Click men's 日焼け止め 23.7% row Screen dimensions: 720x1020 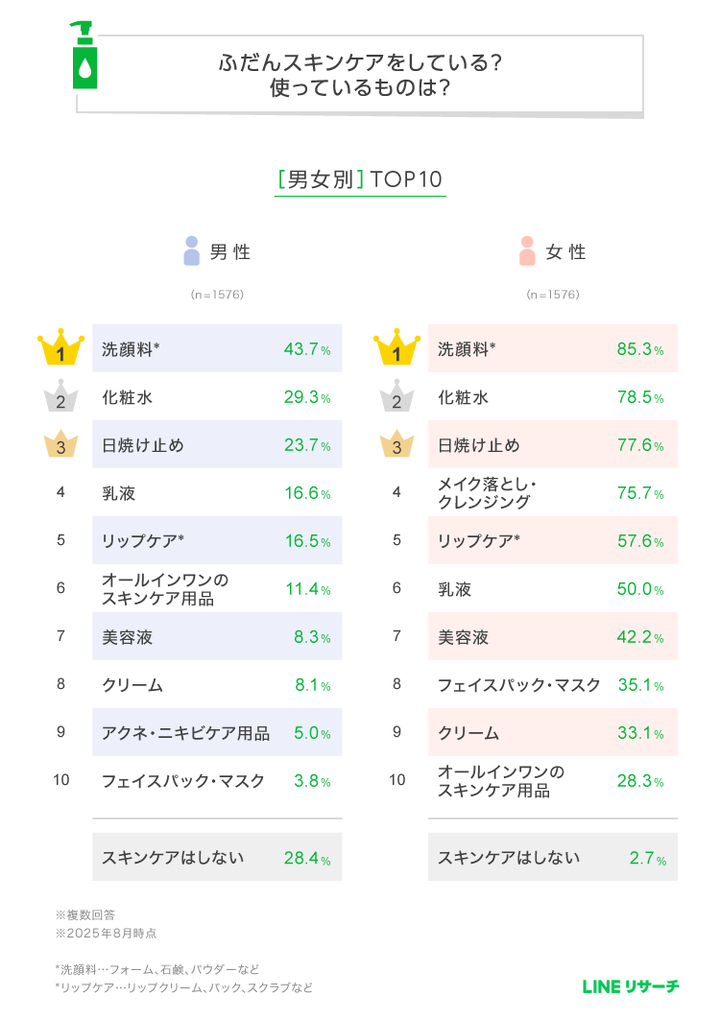pyautogui.click(x=217, y=444)
